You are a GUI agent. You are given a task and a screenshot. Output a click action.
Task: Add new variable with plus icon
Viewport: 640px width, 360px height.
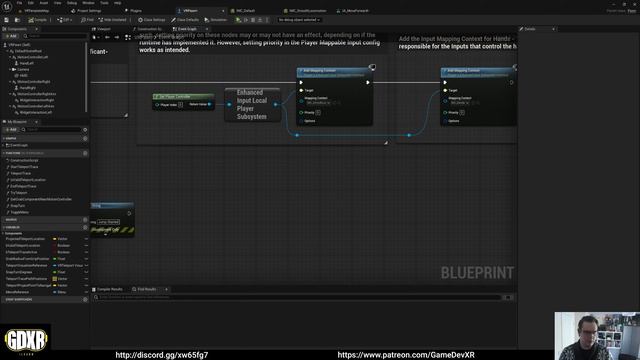coord(85,227)
